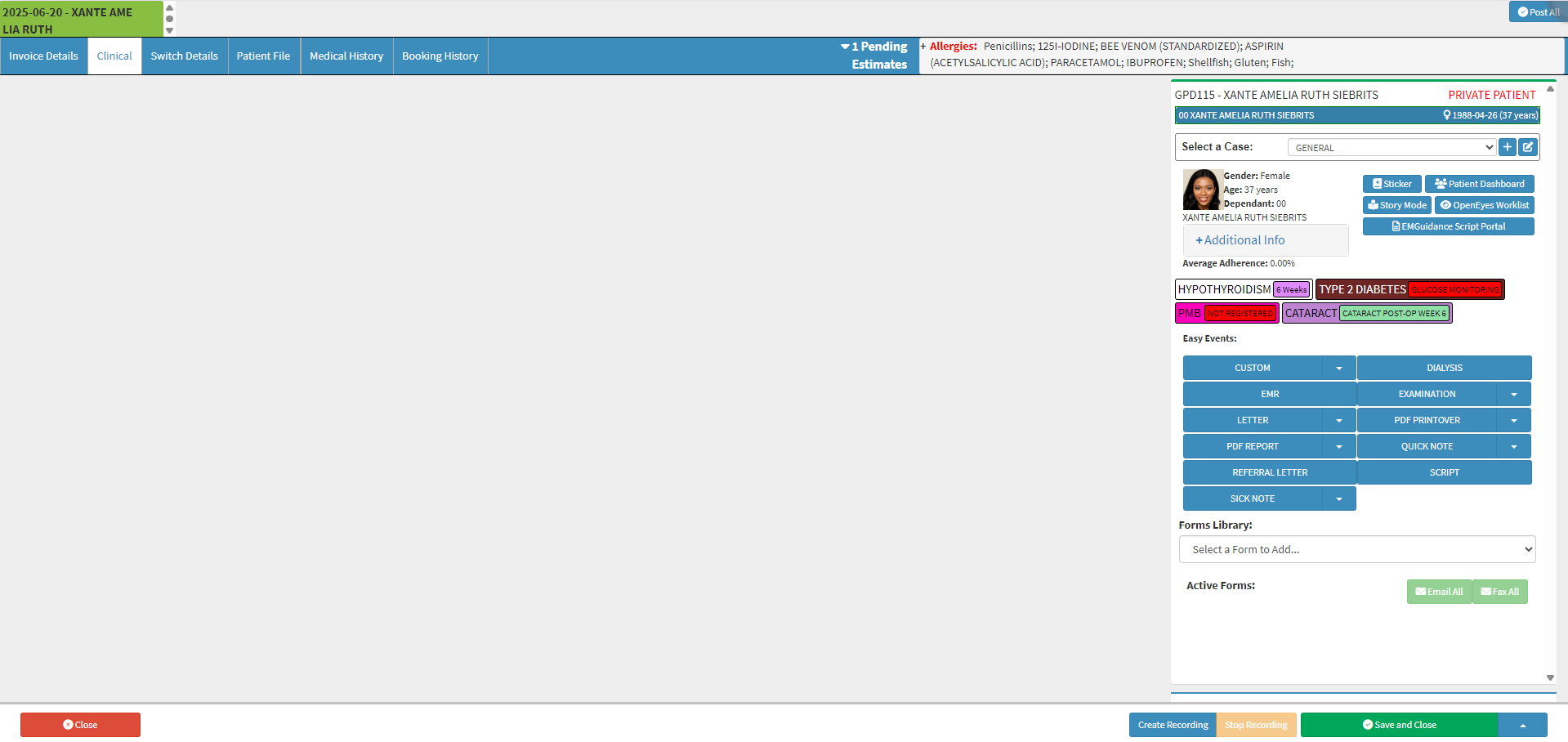
Task: Add a new case with the plus icon
Action: [x=1508, y=147]
